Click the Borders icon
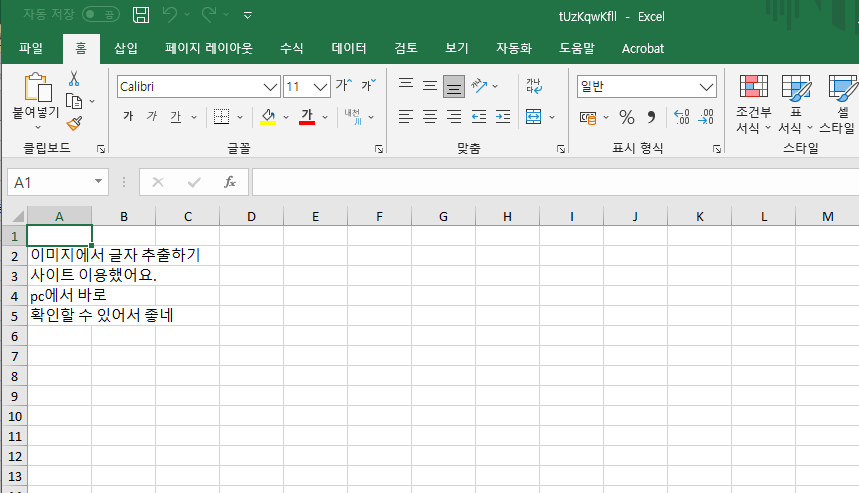The width and height of the screenshot is (859, 493). click(221, 117)
